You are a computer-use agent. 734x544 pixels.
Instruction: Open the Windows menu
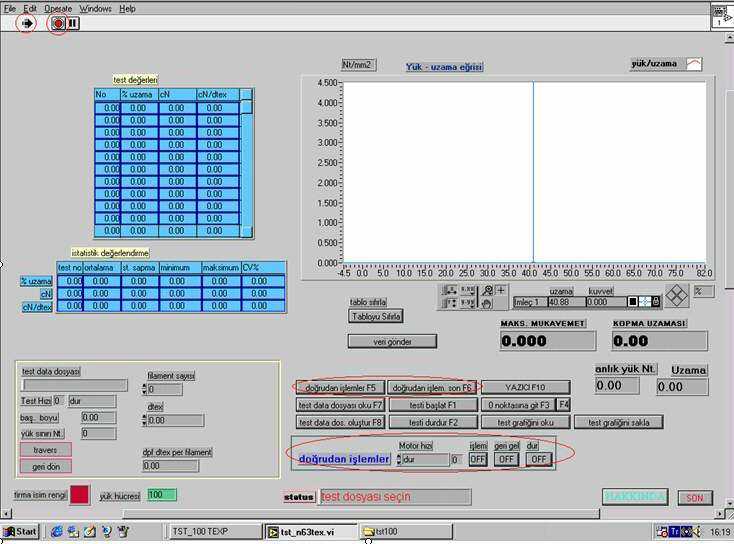click(95, 8)
